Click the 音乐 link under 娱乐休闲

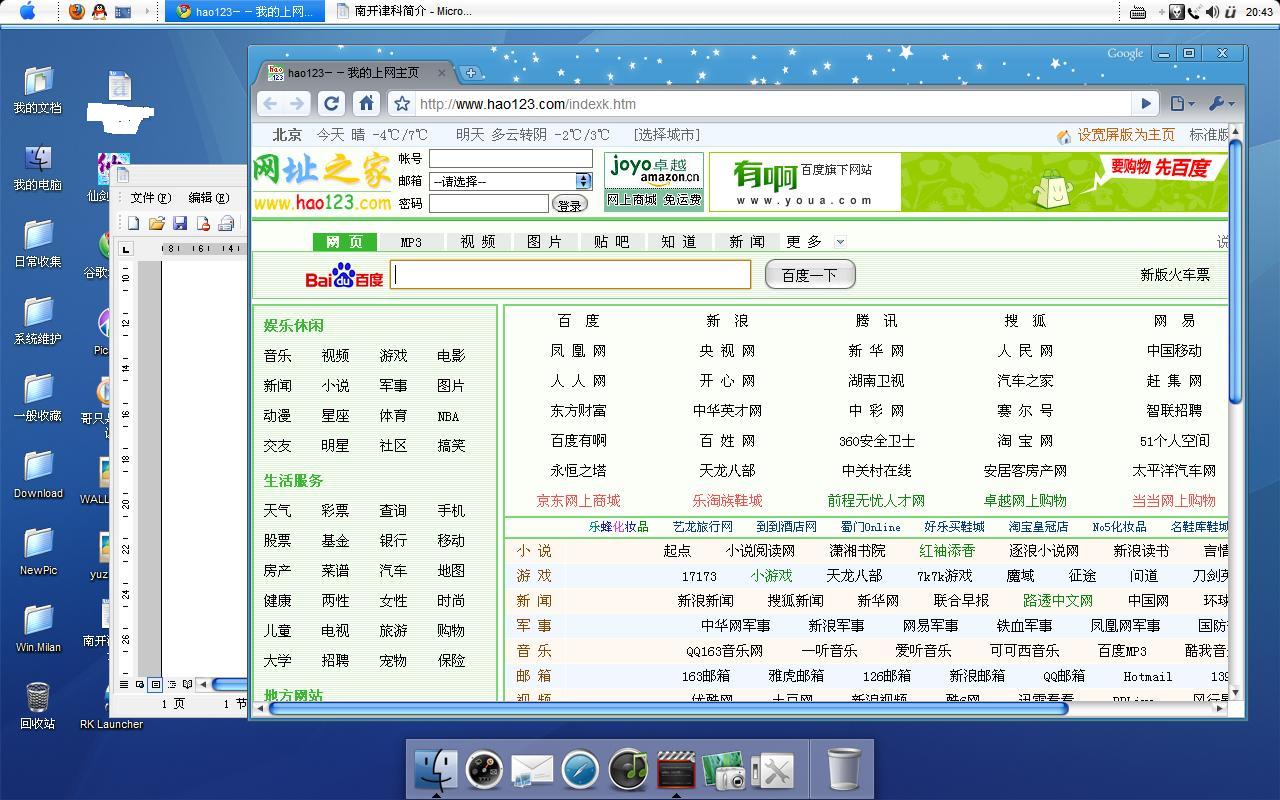277,356
